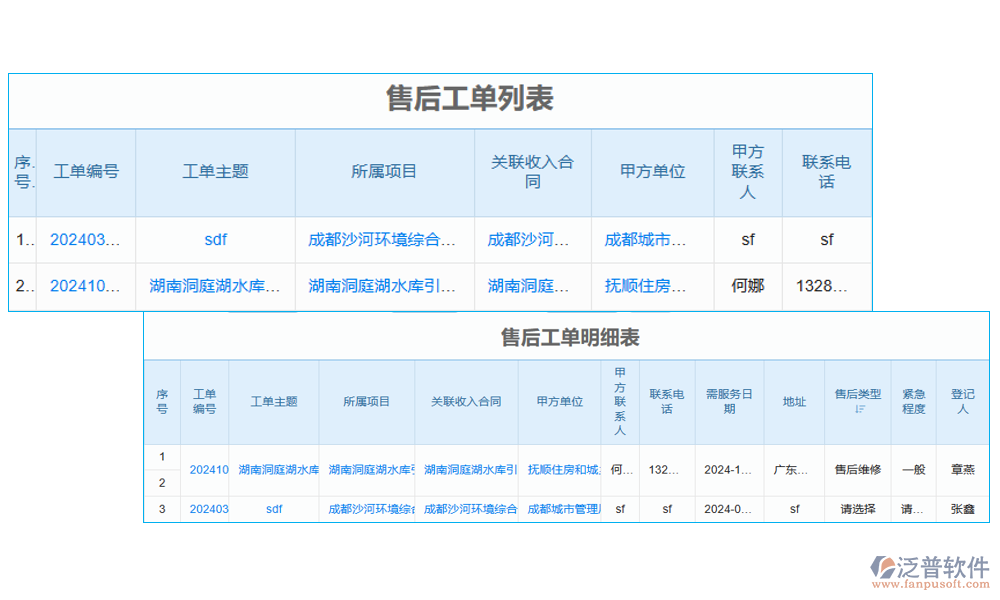
Task: Open 抚顺住房和城 link in detail table
Action: coord(564,470)
